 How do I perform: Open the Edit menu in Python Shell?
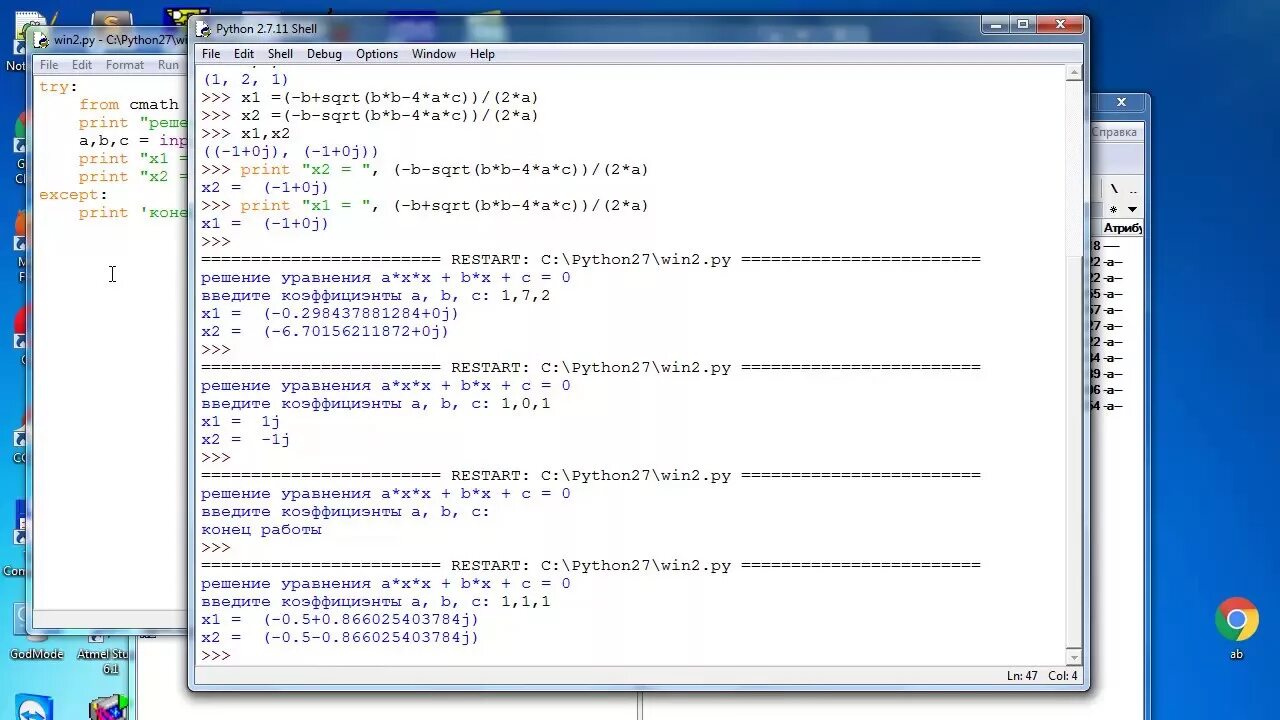pos(244,54)
